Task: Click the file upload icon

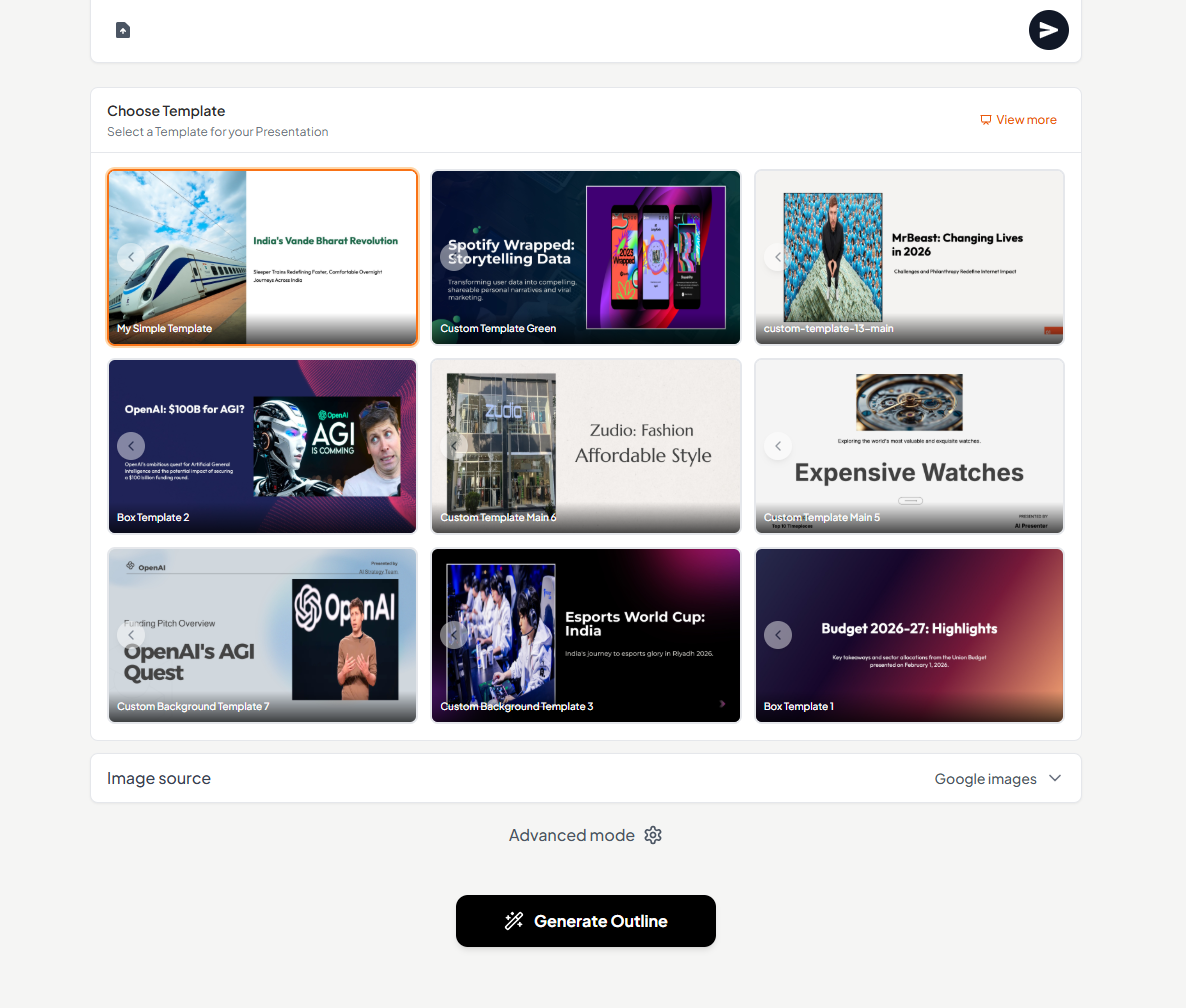Action: 123,30
